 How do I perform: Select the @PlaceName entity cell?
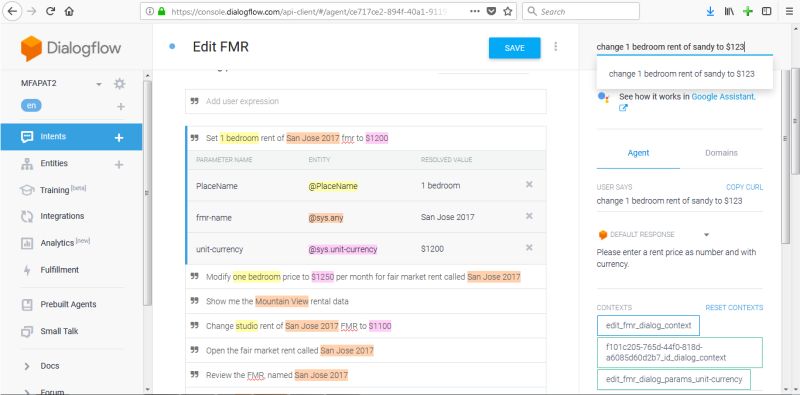click(x=333, y=186)
